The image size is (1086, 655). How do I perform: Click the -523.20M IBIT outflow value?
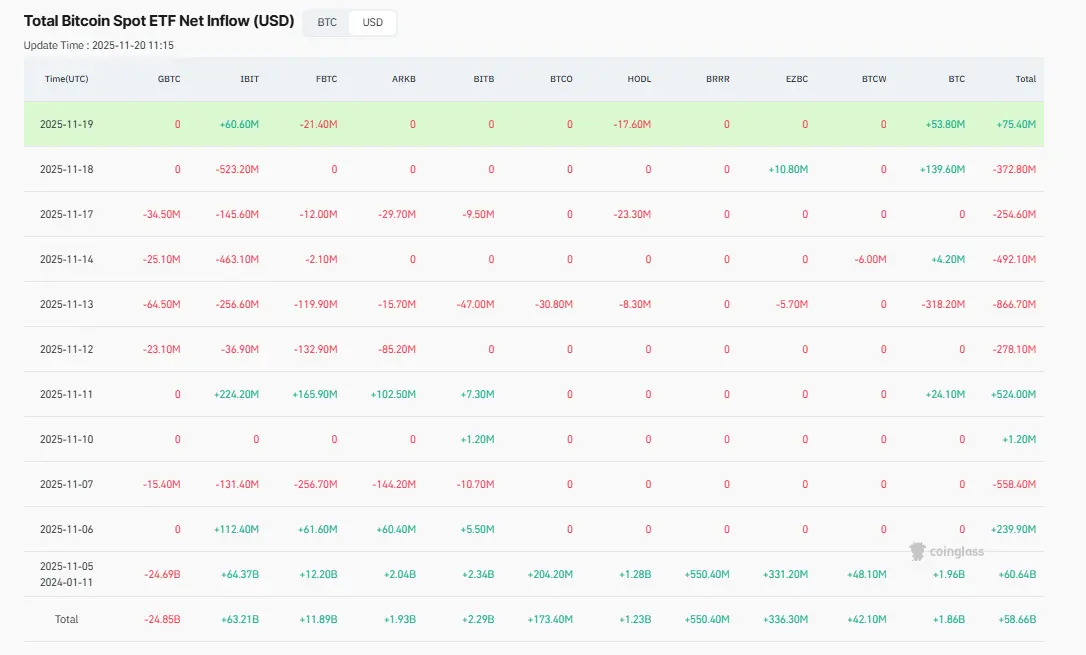(237, 169)
